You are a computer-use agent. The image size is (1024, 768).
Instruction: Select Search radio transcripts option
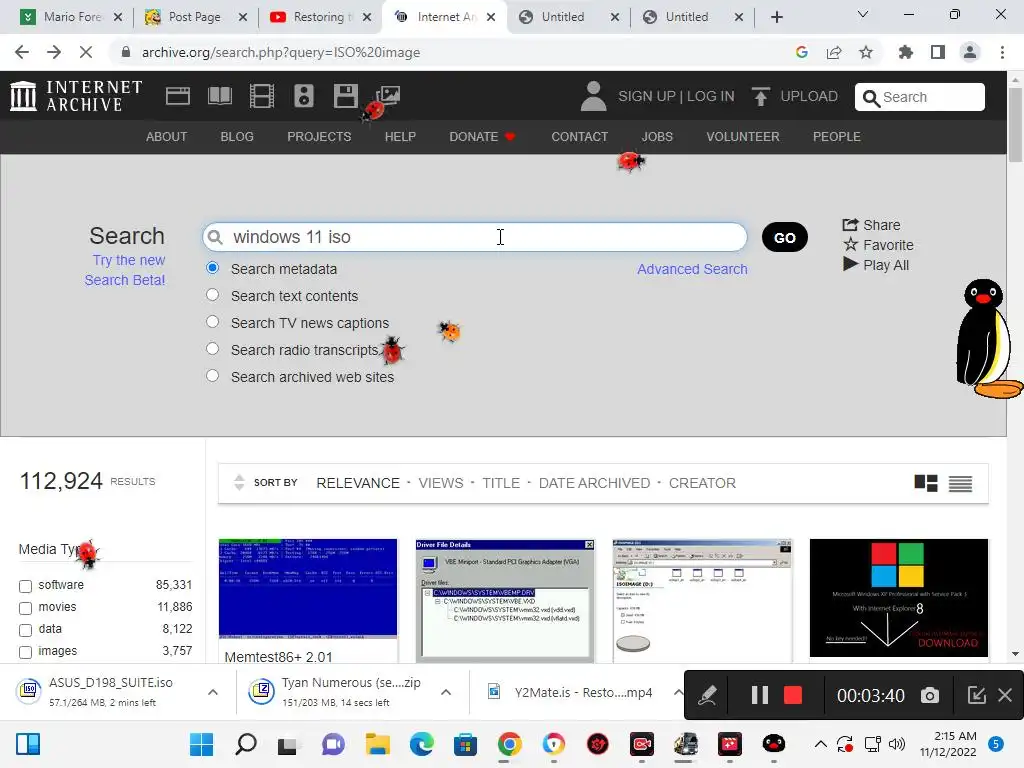coord(212,349)
